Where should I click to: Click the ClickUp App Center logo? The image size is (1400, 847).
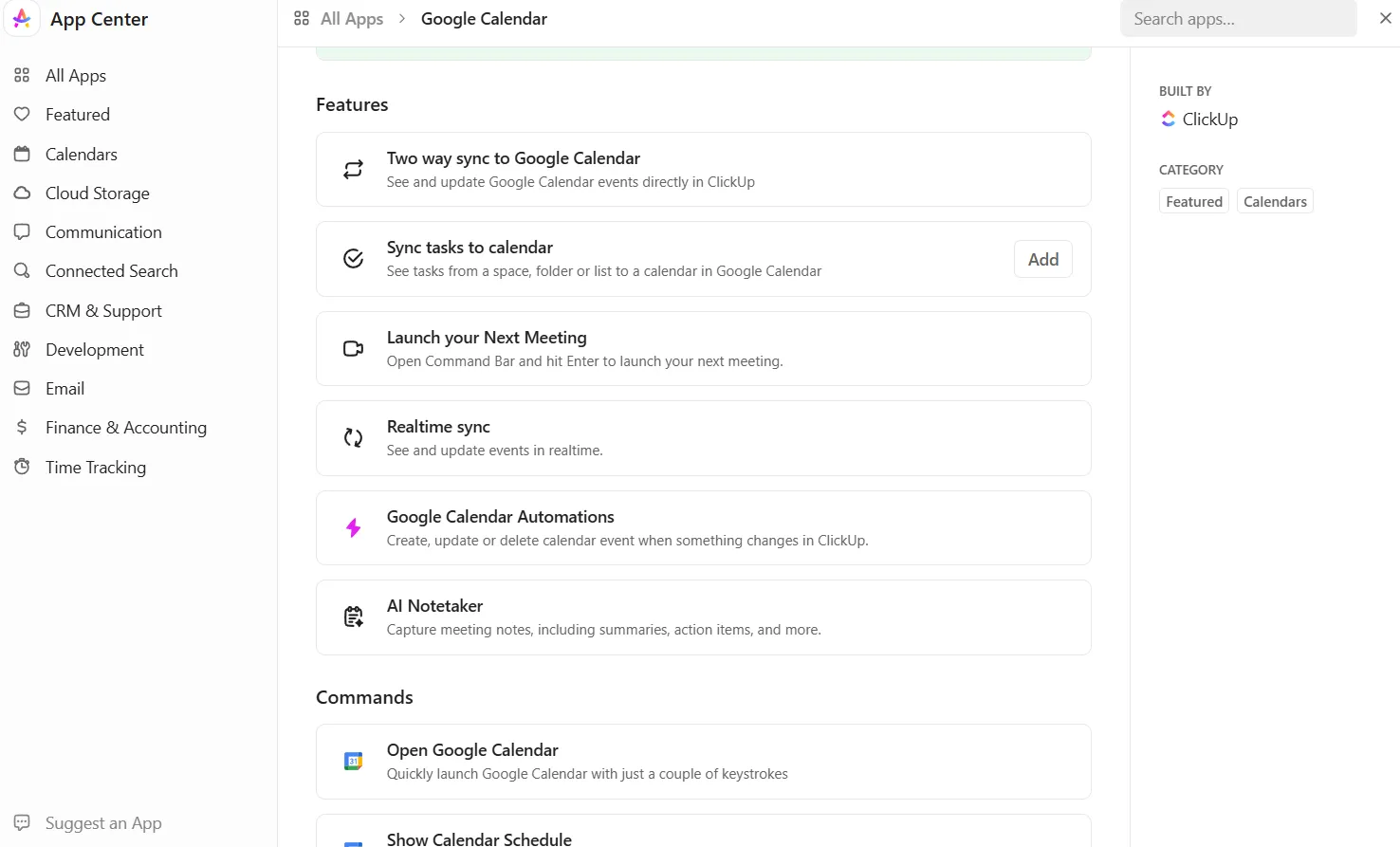point(22,19)
